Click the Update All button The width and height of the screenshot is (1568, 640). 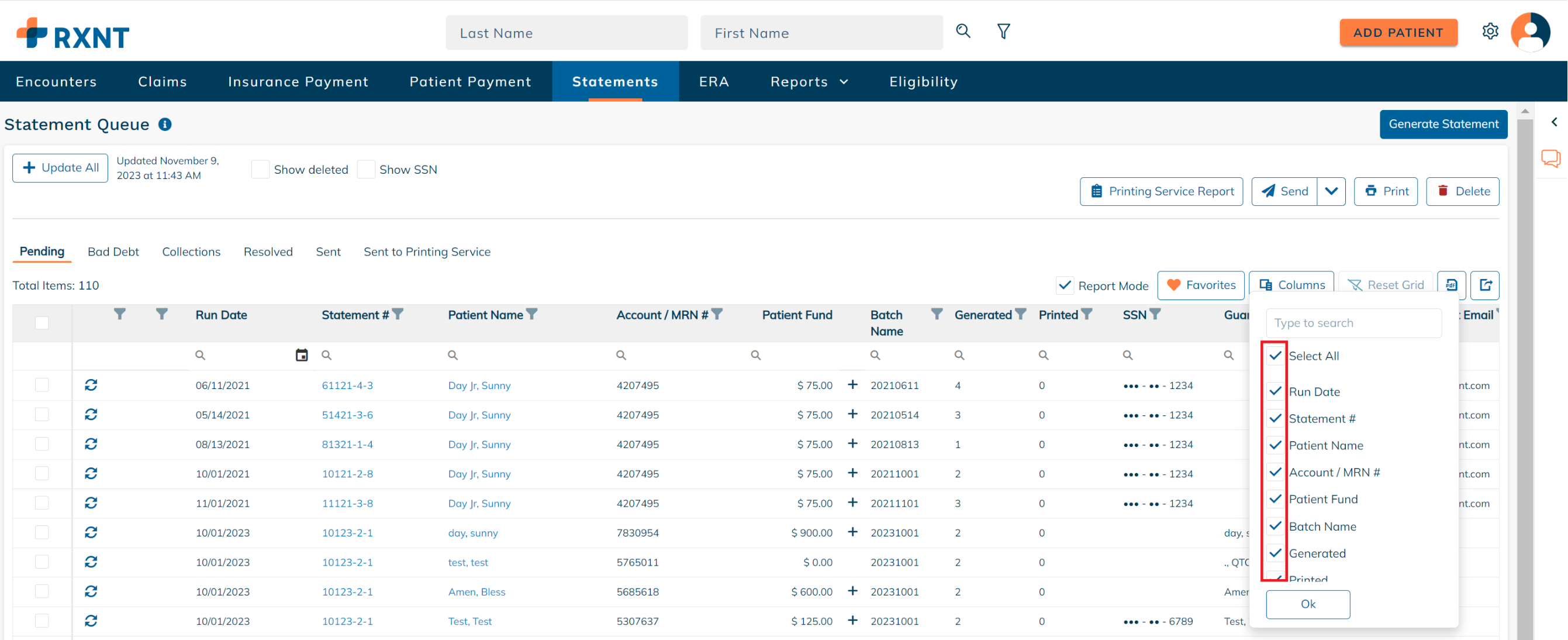[x=60, y=167]
